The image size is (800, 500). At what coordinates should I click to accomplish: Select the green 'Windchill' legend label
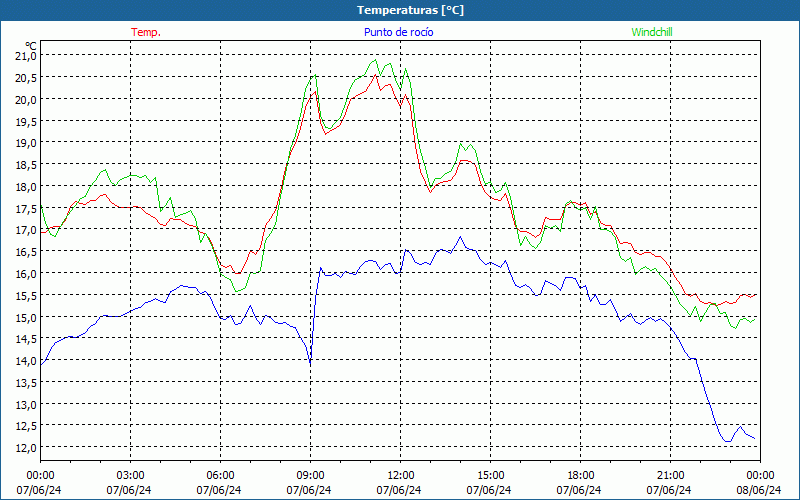click(x=652, y=32)
